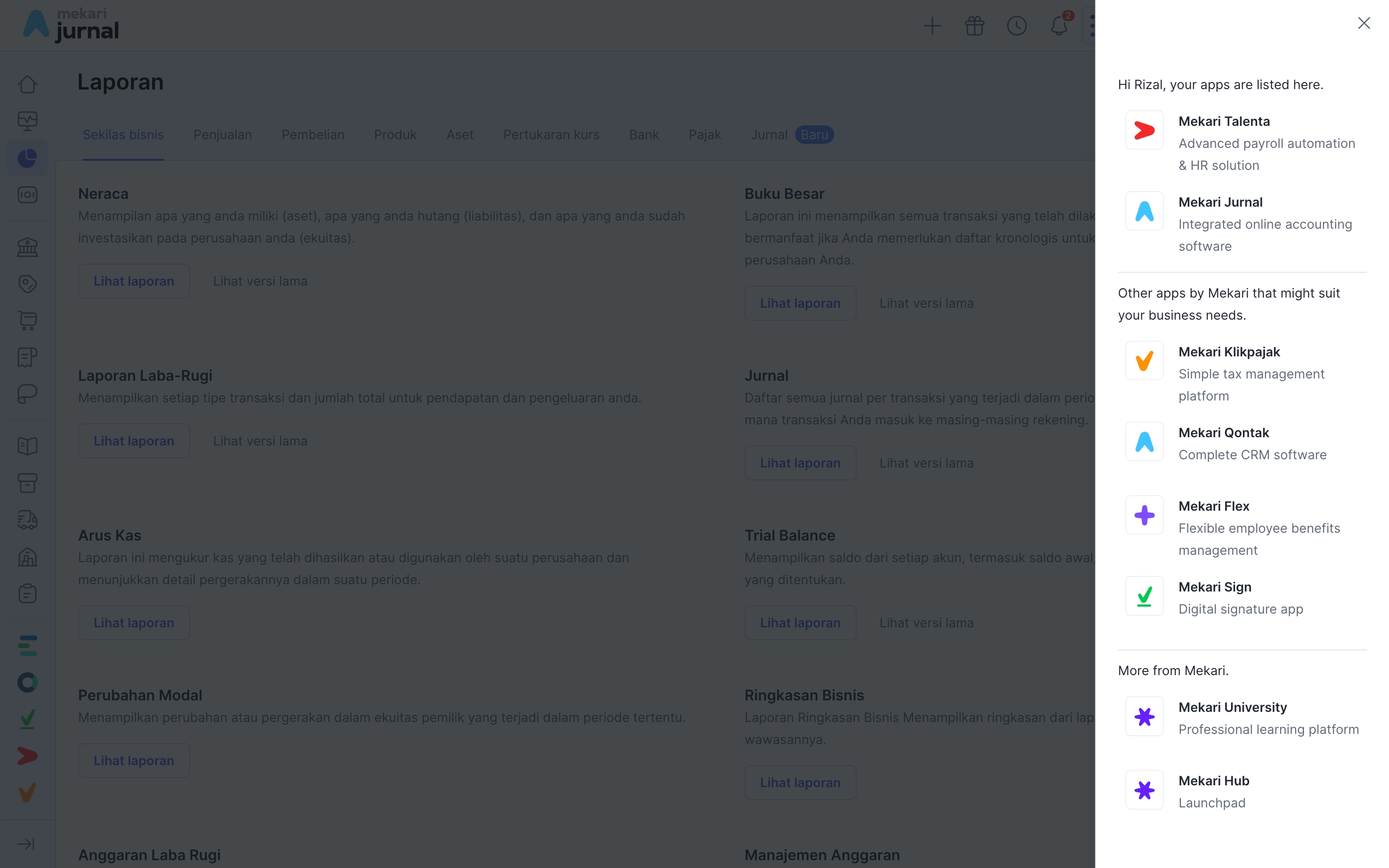The width and height of the screenshot is (1389, 868).
Task: Select the Mekari University title text
Action: [1232, 707]
